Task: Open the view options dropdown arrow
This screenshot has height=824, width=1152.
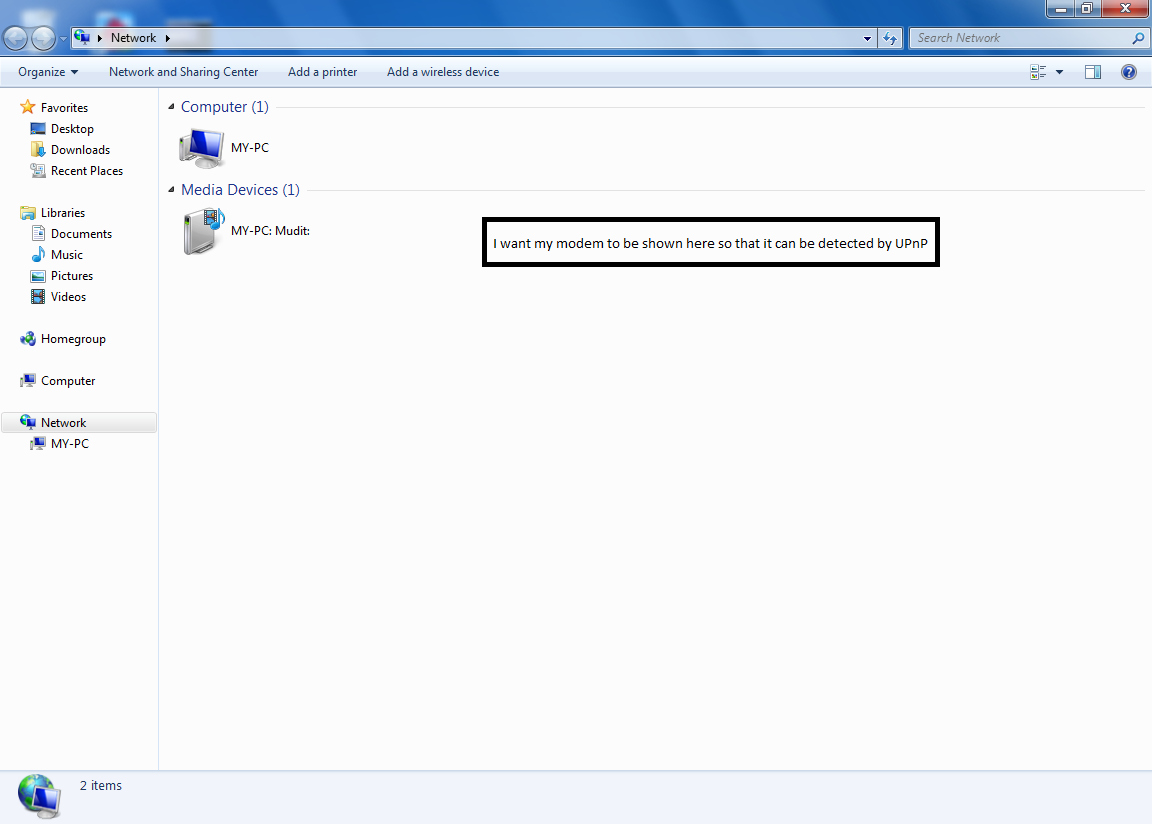Action: [x=1059, y=72]
